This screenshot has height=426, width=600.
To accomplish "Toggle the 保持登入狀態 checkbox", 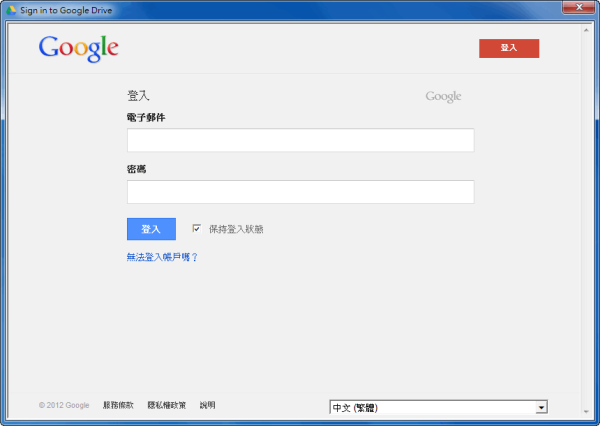I will [196, 229].
